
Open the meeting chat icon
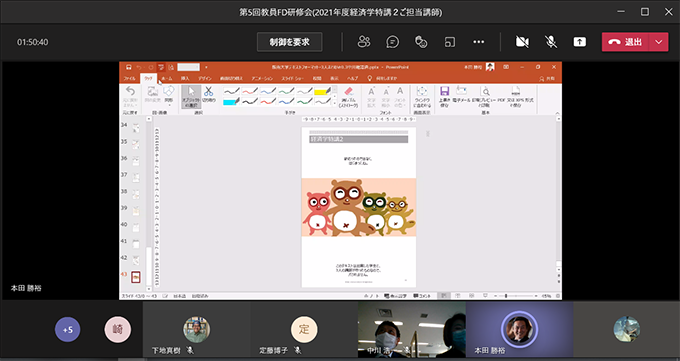pos(392,42)
